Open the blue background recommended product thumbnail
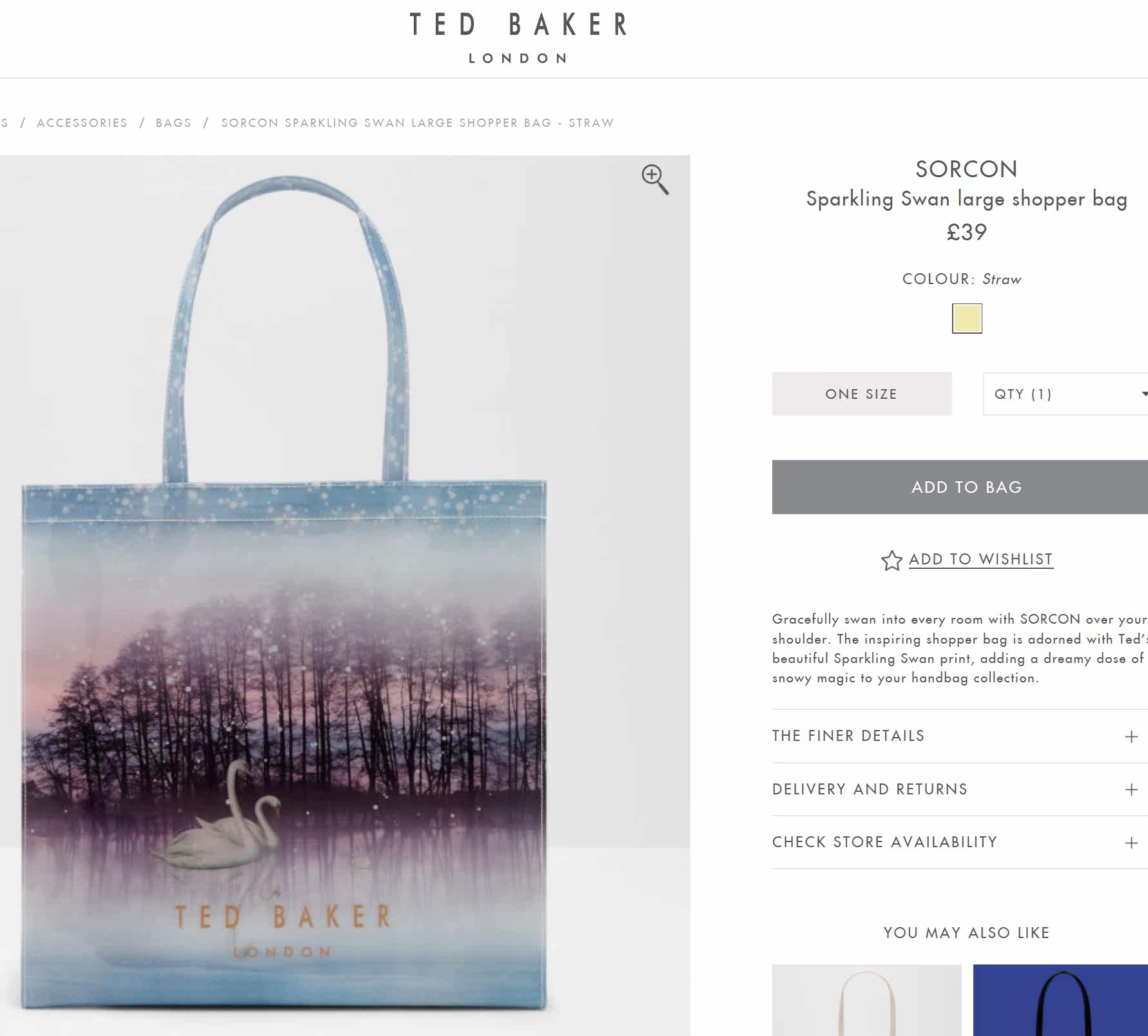The height and width of the screenshot is (1036, 1148). [x=1060, y=1000]
